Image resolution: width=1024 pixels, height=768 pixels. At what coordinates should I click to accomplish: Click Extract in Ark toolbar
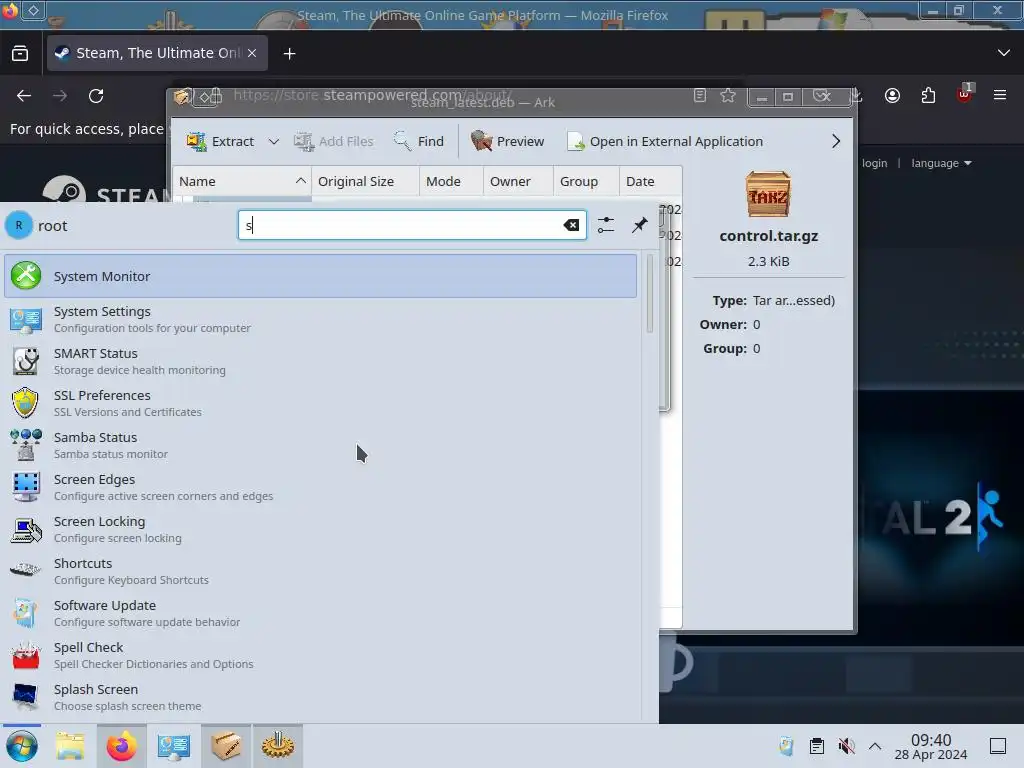click(220, 141)
